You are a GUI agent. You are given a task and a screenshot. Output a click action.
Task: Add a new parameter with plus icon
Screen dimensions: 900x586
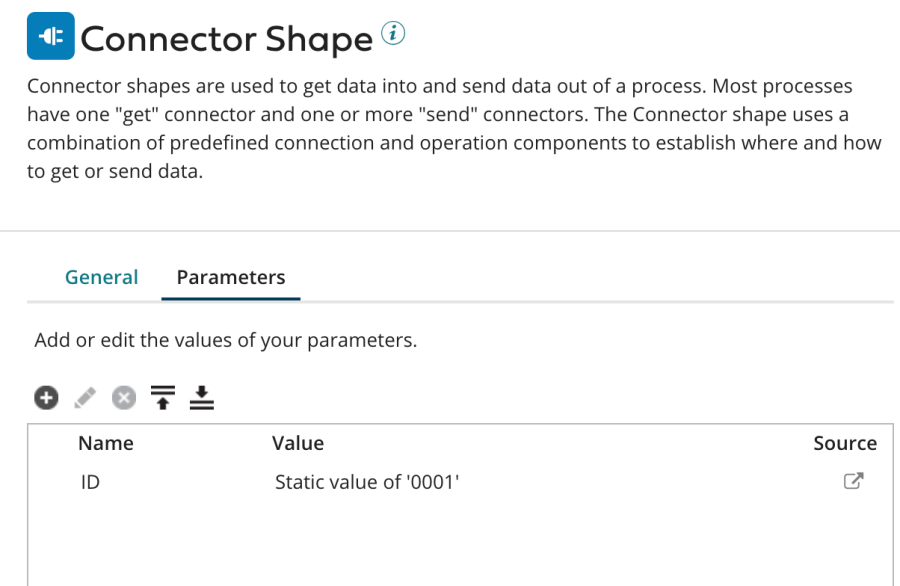coord(46,398)
